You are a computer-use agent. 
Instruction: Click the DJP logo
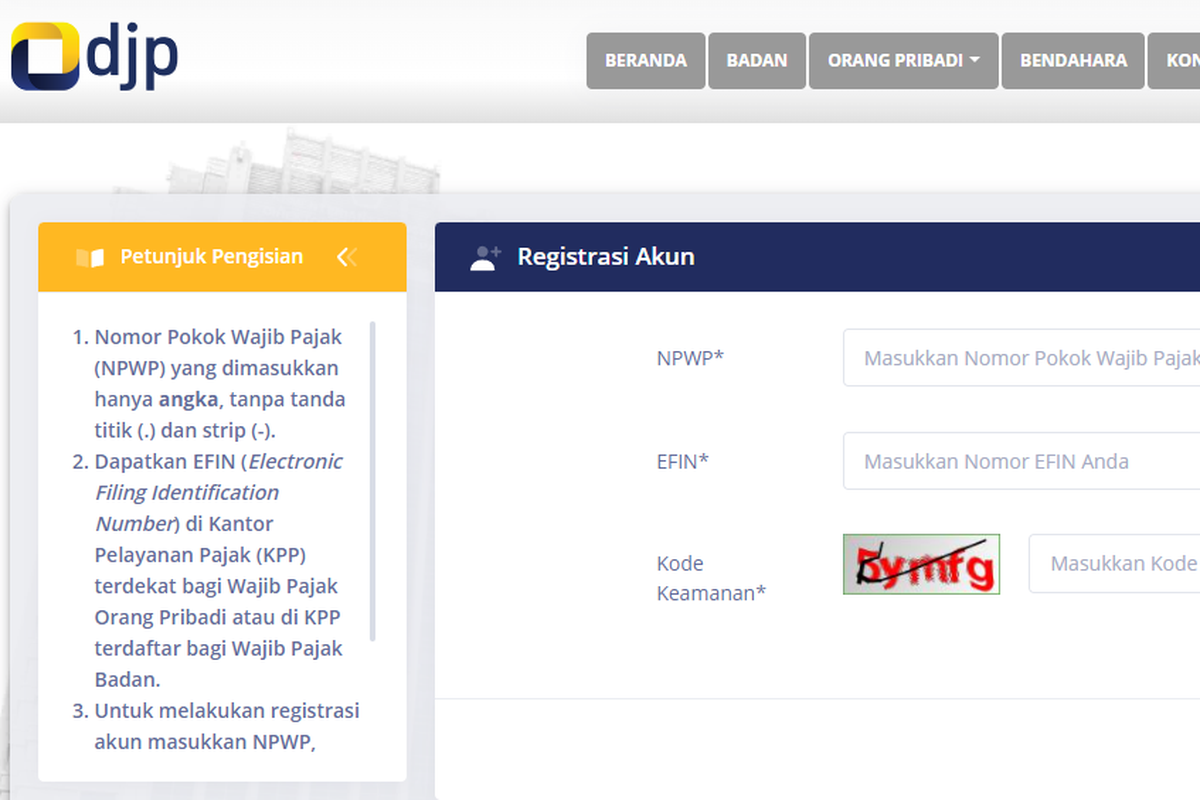coord(92,57)
